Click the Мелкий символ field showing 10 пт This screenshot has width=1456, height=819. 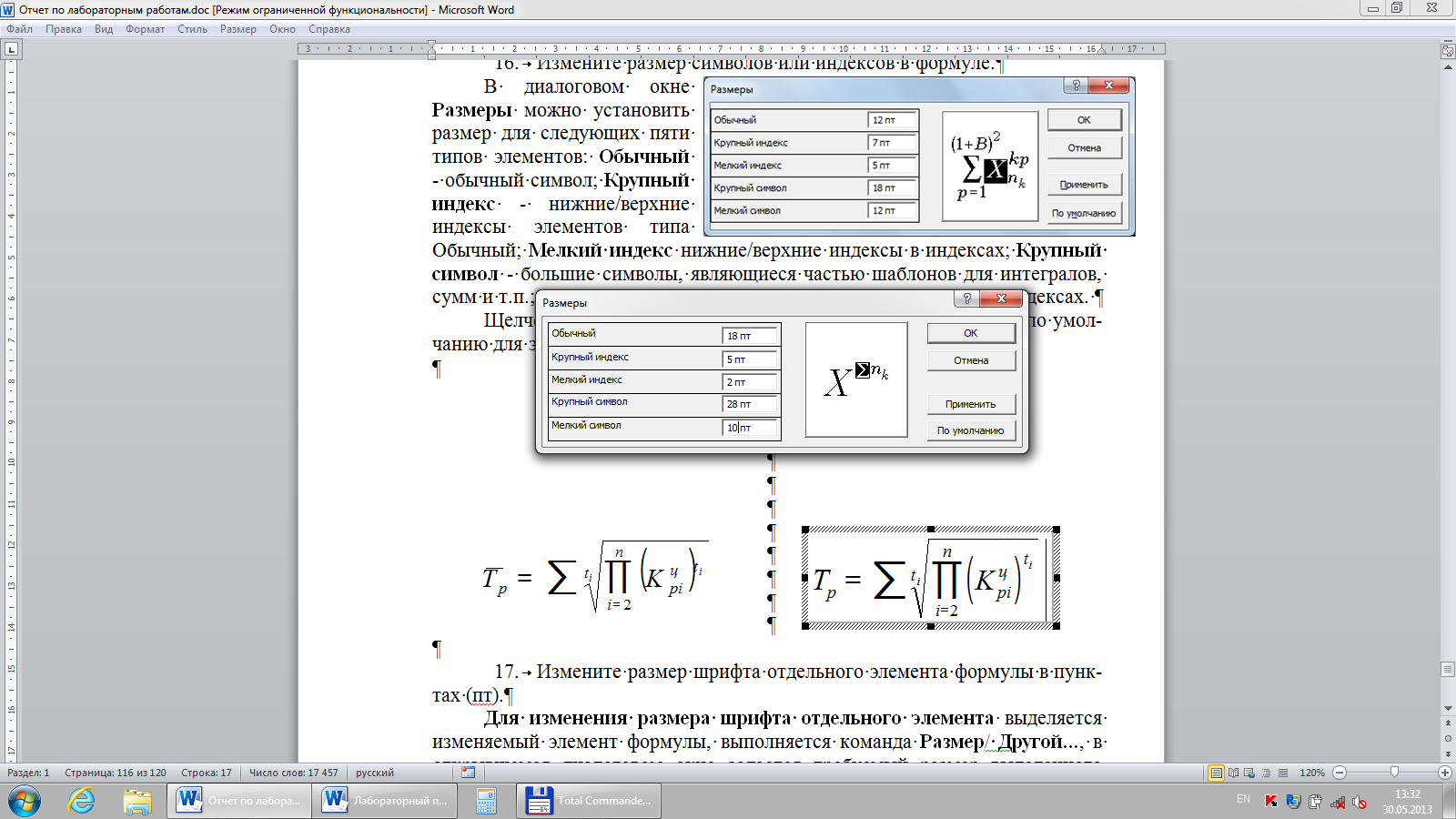click(751, 428)
